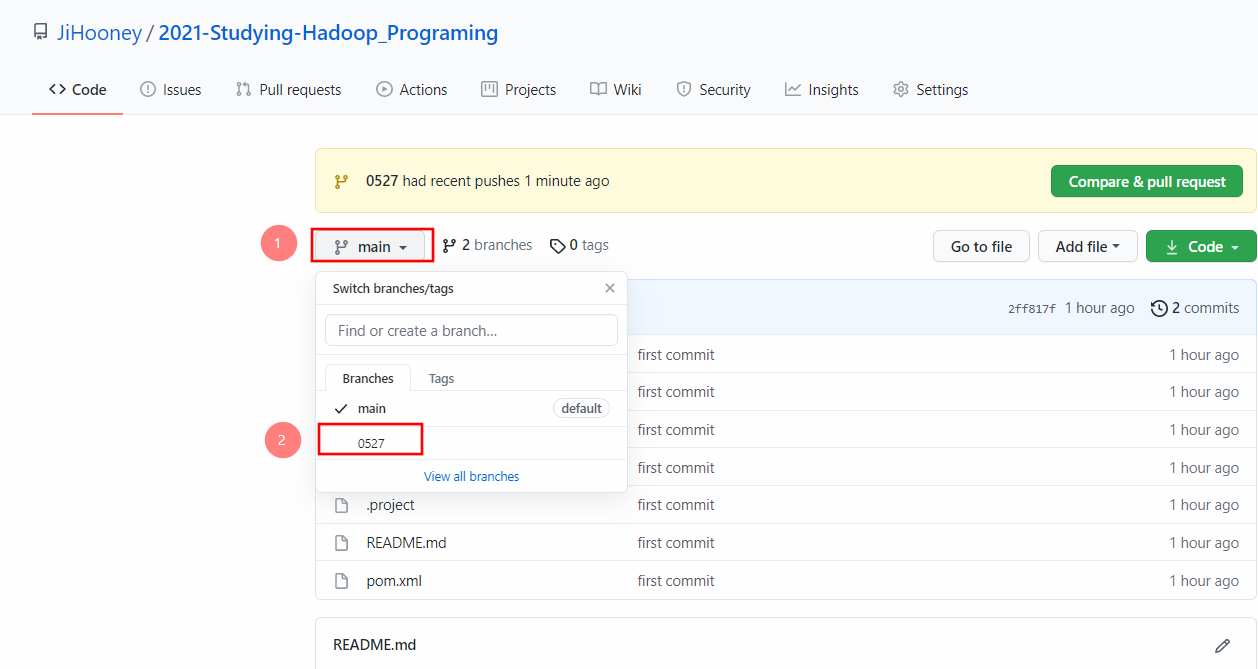Open the Issues tab
Image resolution: width=1258 pixels, height=669 pixels.
pyautogui.click(x=171, y=90)
